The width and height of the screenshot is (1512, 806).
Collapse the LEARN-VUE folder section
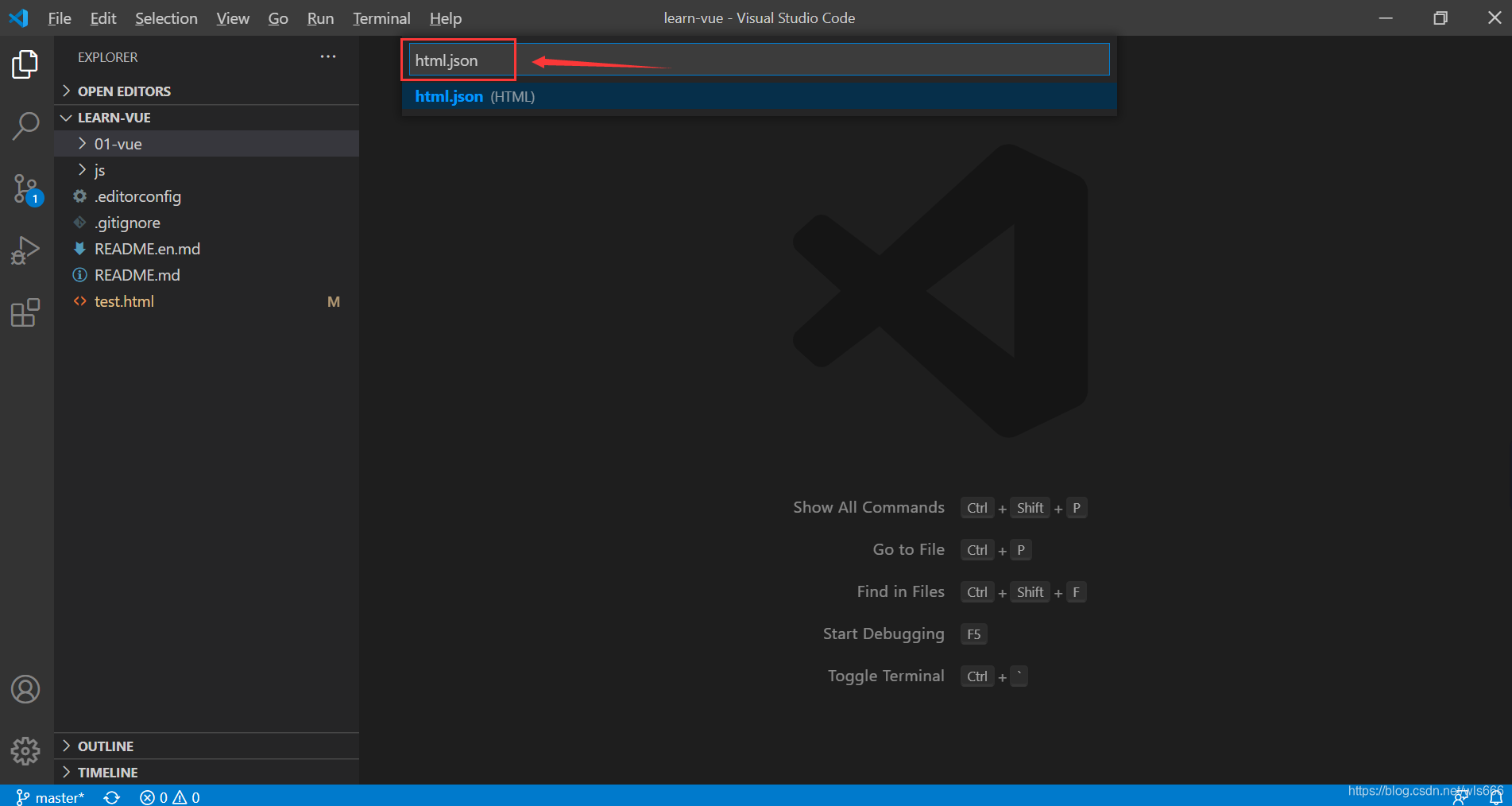207,117
